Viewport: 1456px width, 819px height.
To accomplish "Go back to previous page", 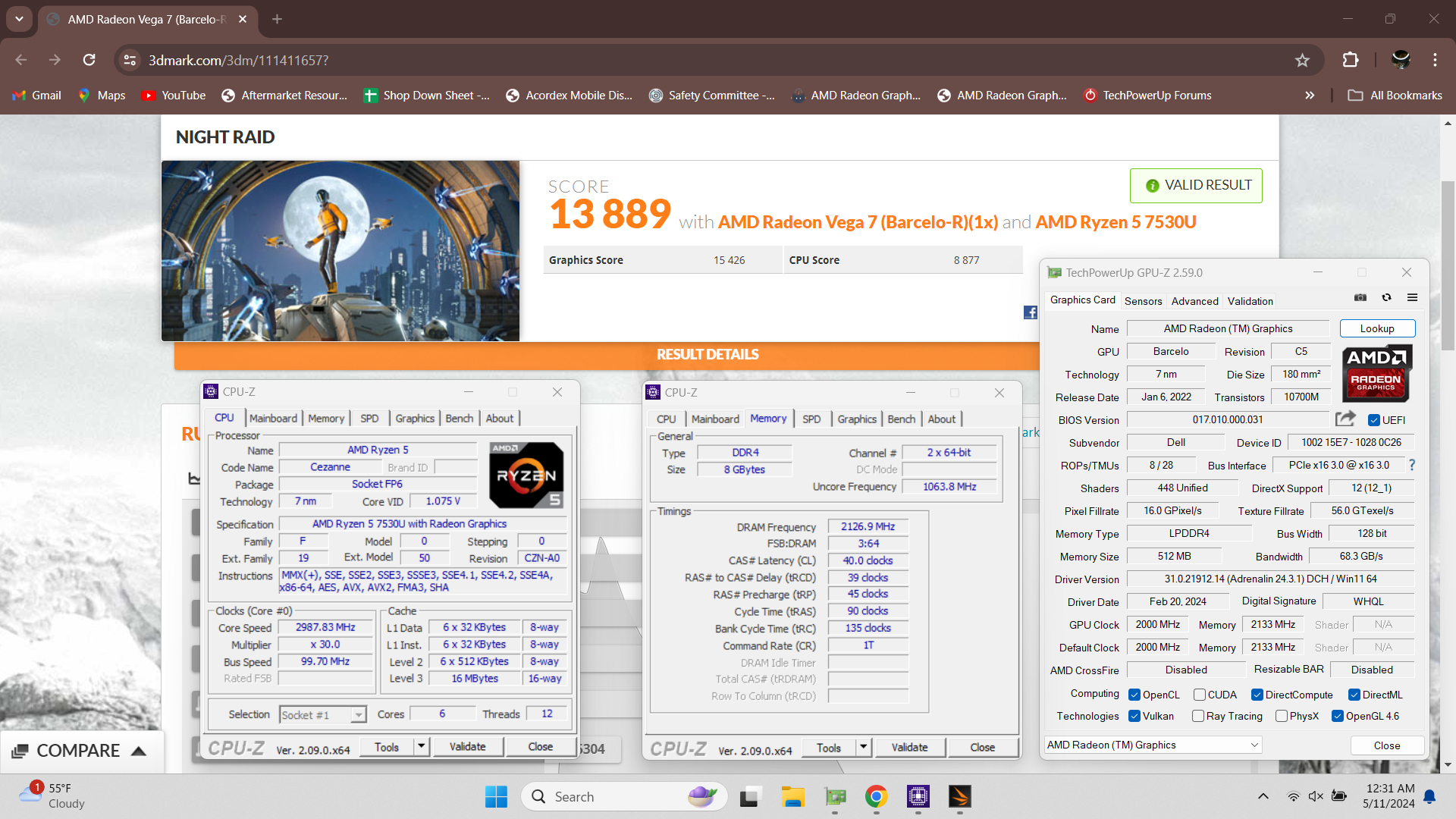I will click(x=21, y=60).
